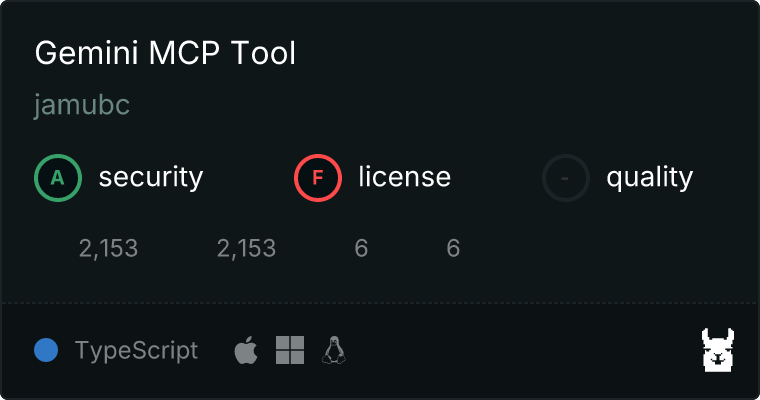
Task: Open the jamubc author link
Action: [x=82, y=105]
